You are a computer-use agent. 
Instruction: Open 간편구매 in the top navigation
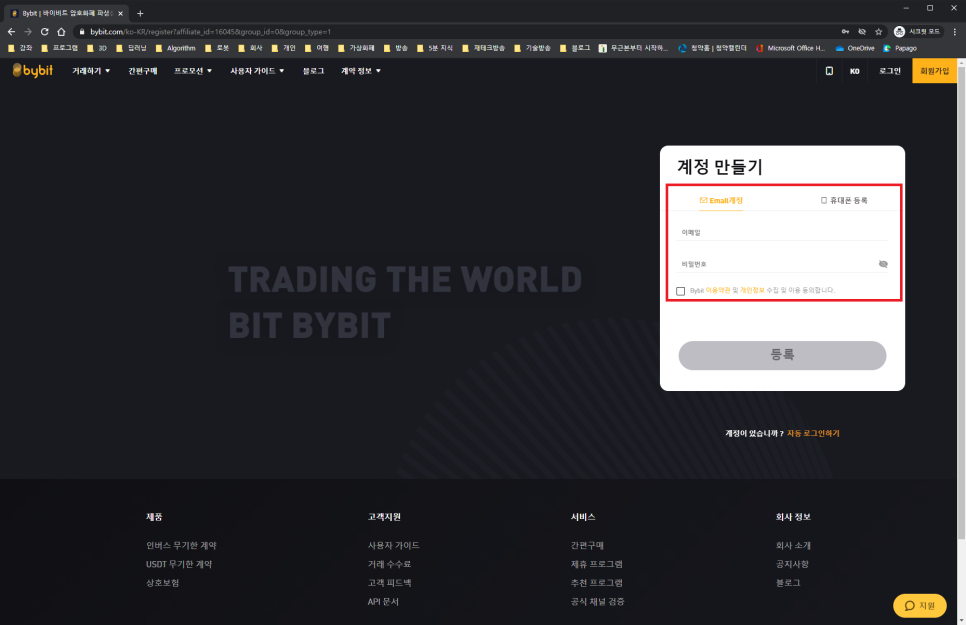coord(142,71)
